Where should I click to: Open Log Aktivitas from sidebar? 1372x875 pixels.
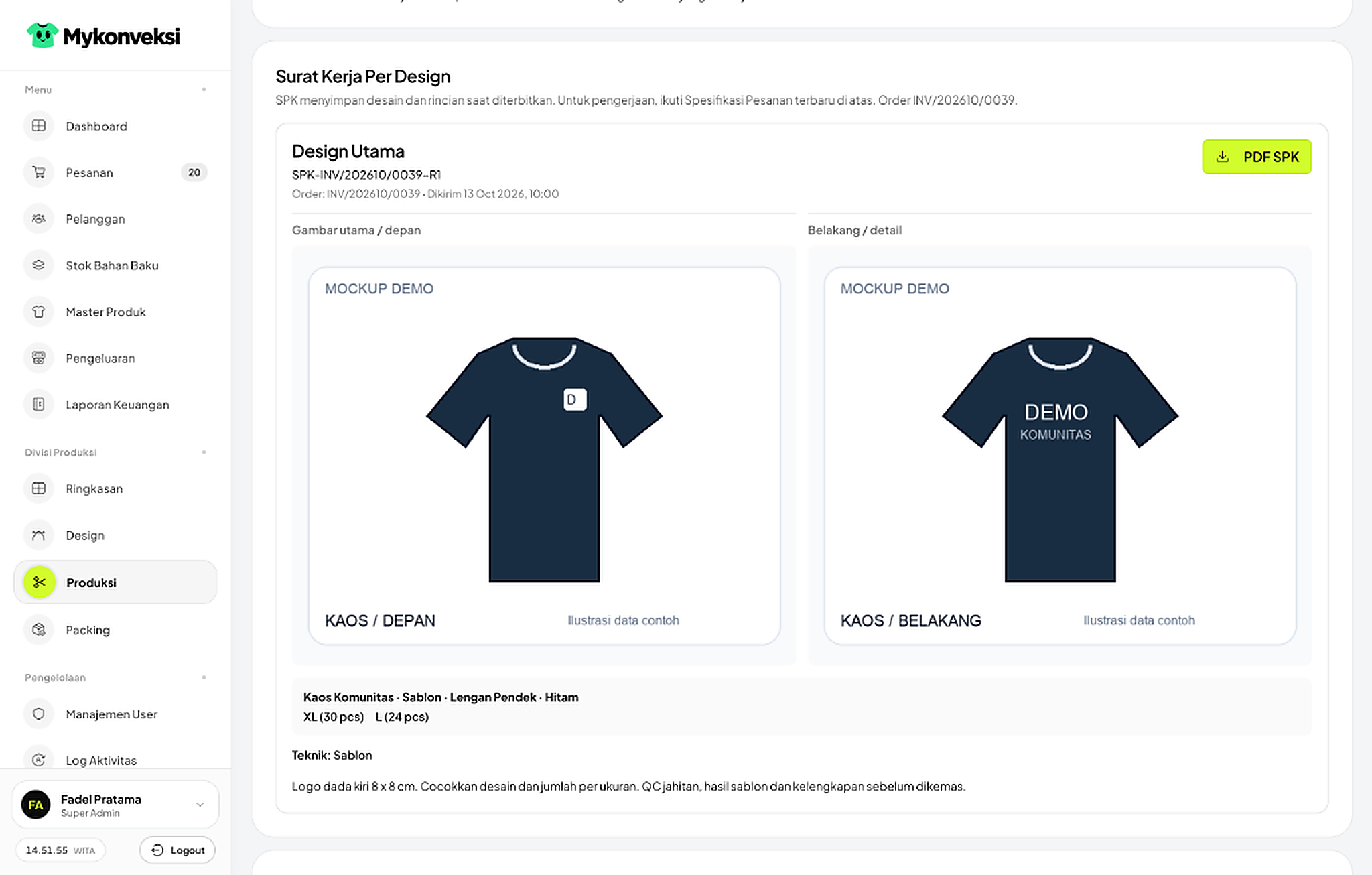[115, 760]
